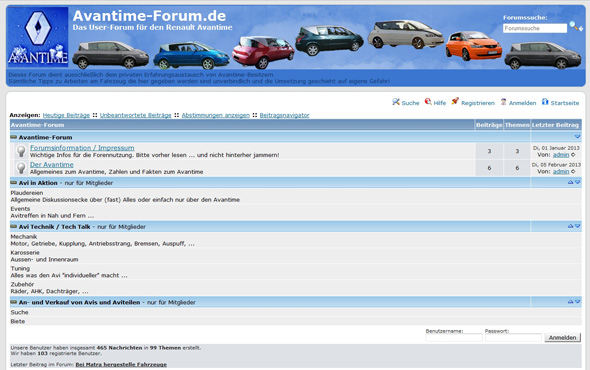Click the Biete row under An- und Verkauf
The image size is (590, 370).
coord(295,321)
